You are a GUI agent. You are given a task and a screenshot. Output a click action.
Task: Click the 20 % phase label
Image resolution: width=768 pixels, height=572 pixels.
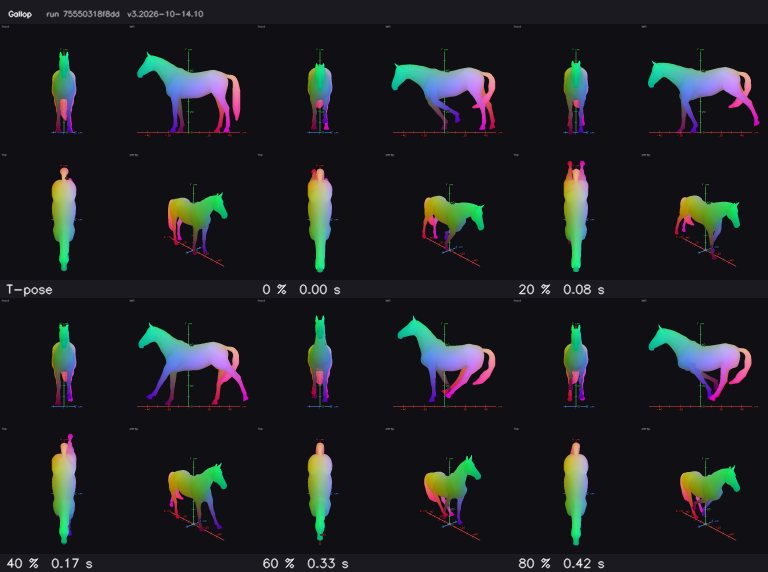[534, 289]
